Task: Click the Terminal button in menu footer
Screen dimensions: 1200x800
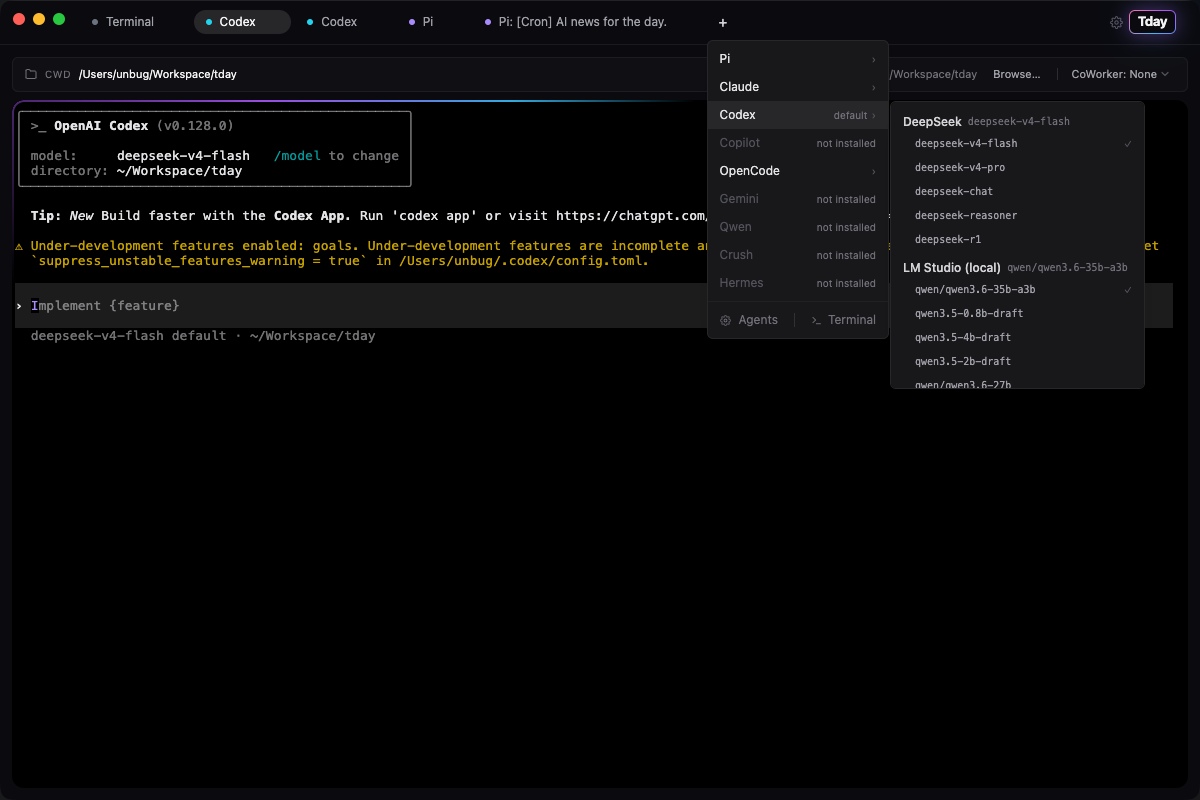Action: coord(843,320)
